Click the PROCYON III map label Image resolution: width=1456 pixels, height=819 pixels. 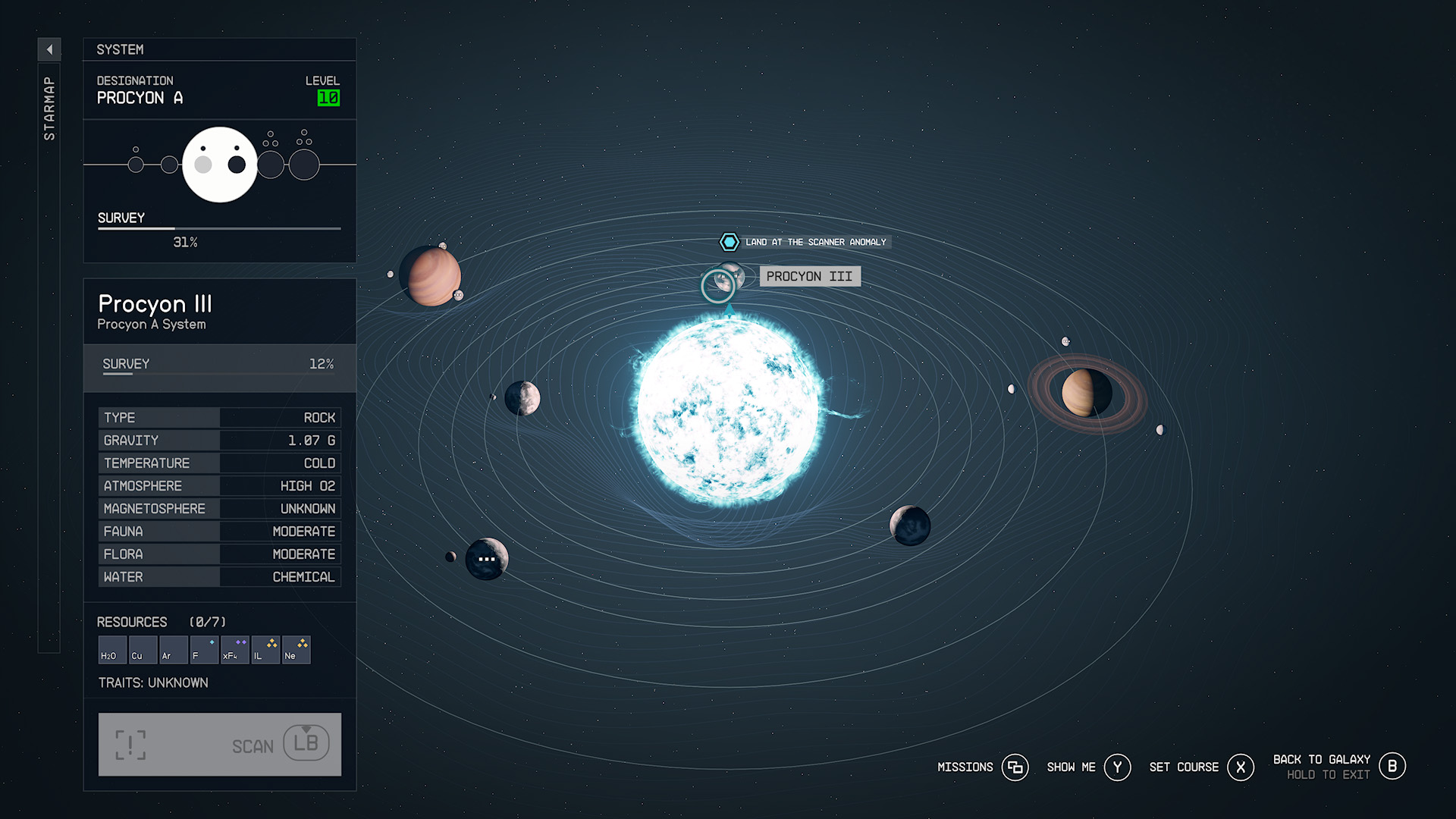(810, 276)
